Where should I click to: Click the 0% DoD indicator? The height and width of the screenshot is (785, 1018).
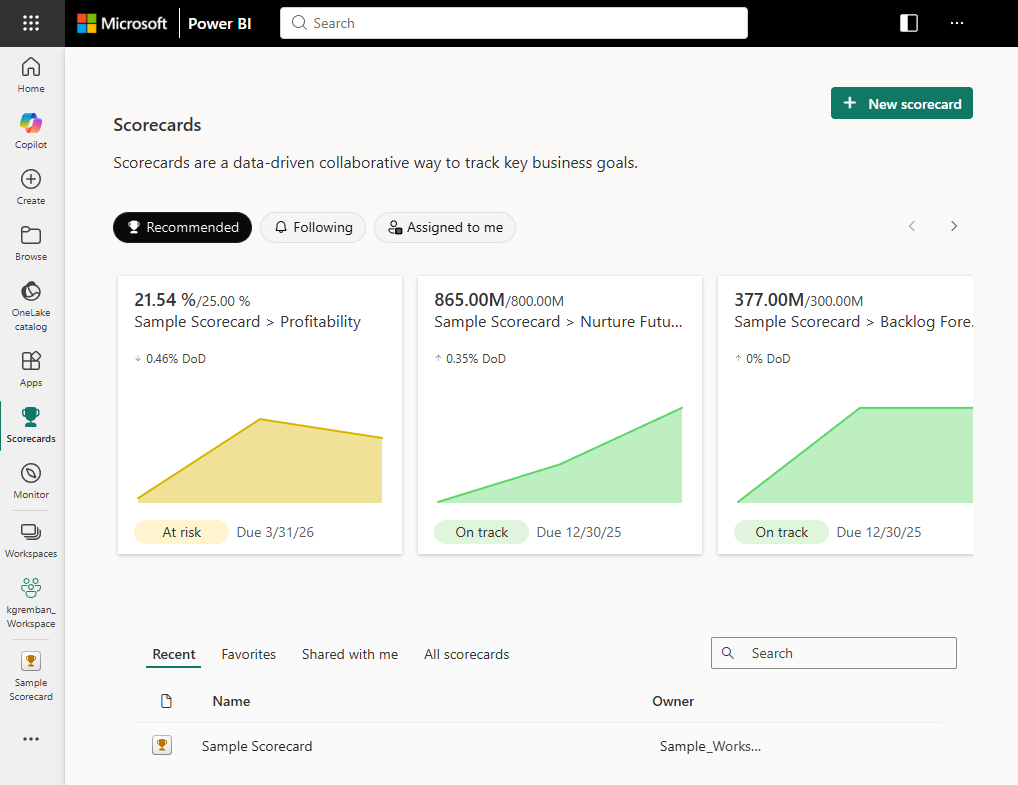point(762,358)
